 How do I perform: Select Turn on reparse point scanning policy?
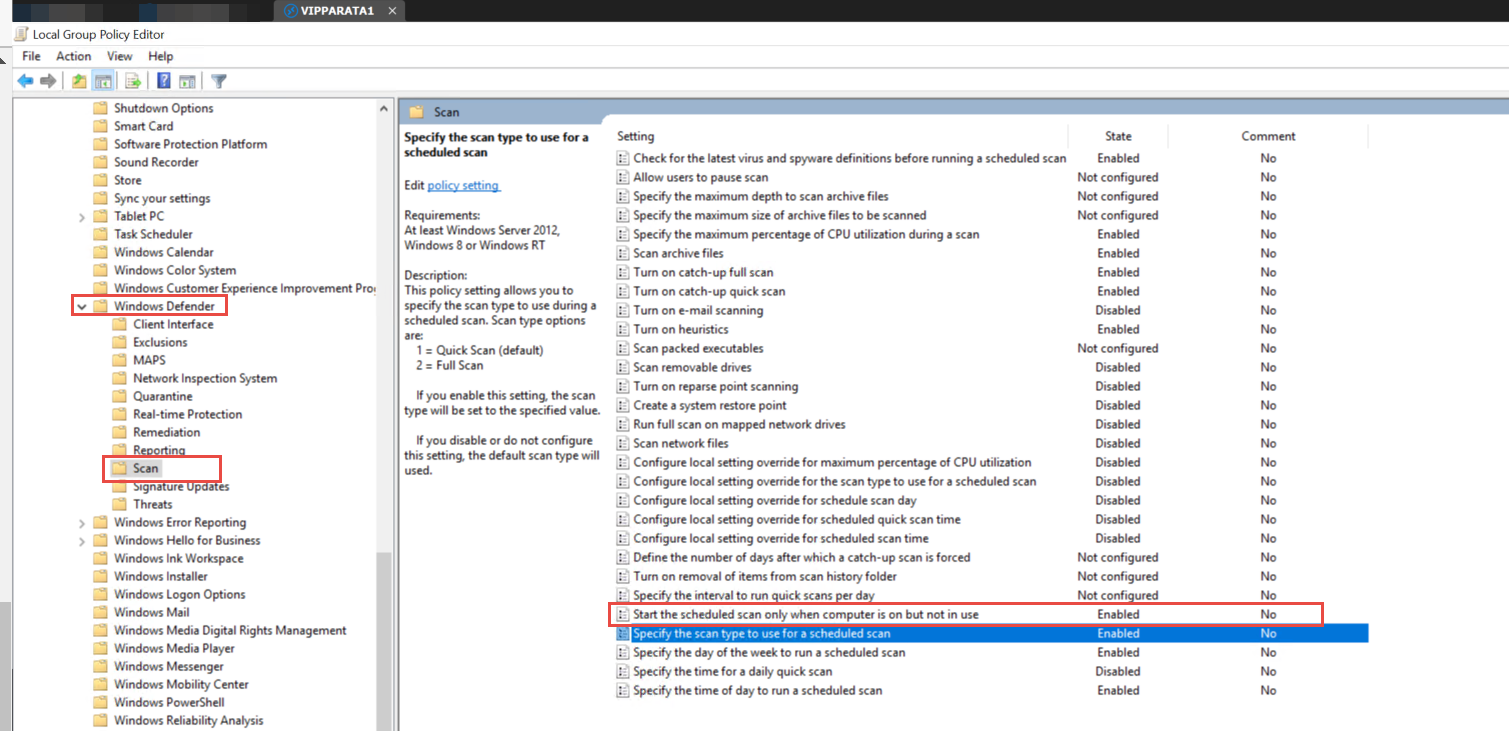click(x=715, y=386)
